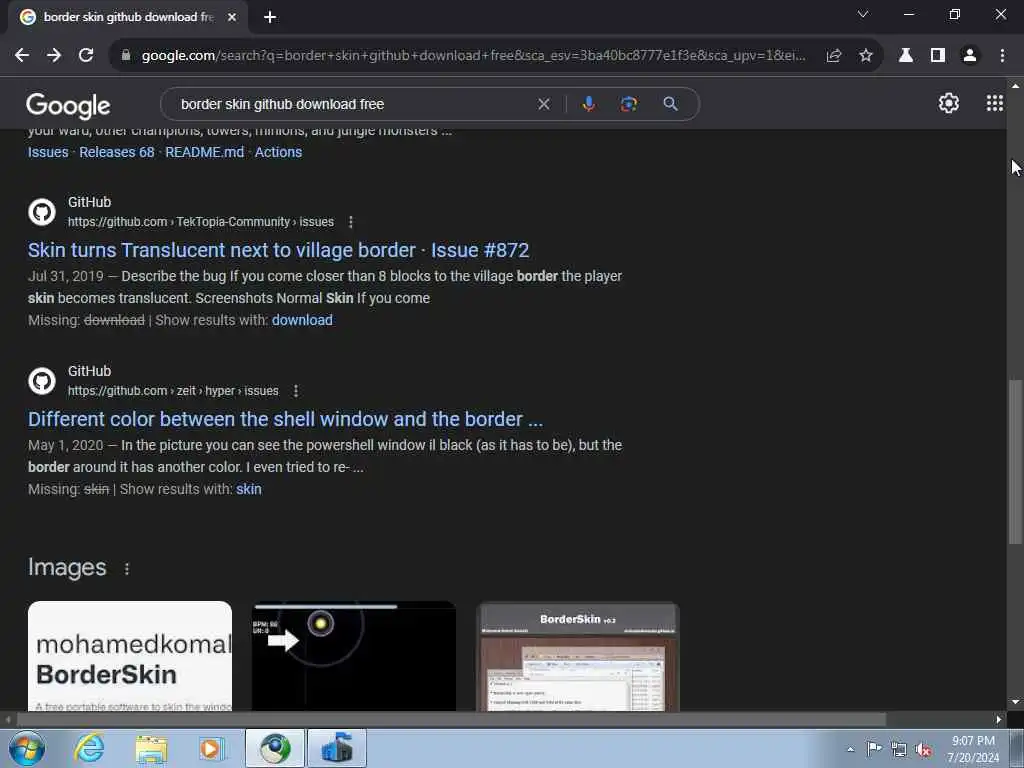Viewport: 1024px width, 768px height.
Task: Open Chrome three-dot menu
Action: click(1002, 56)
